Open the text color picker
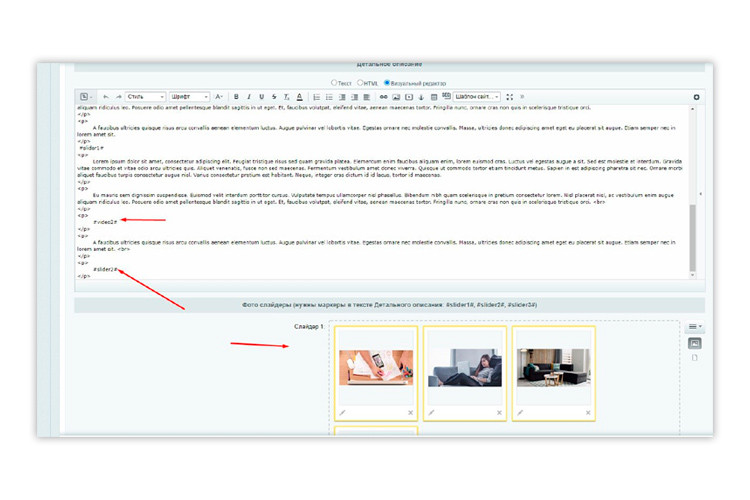Image resolution: width=750 pixels, height=500 pixels. [x=299, y=97]
